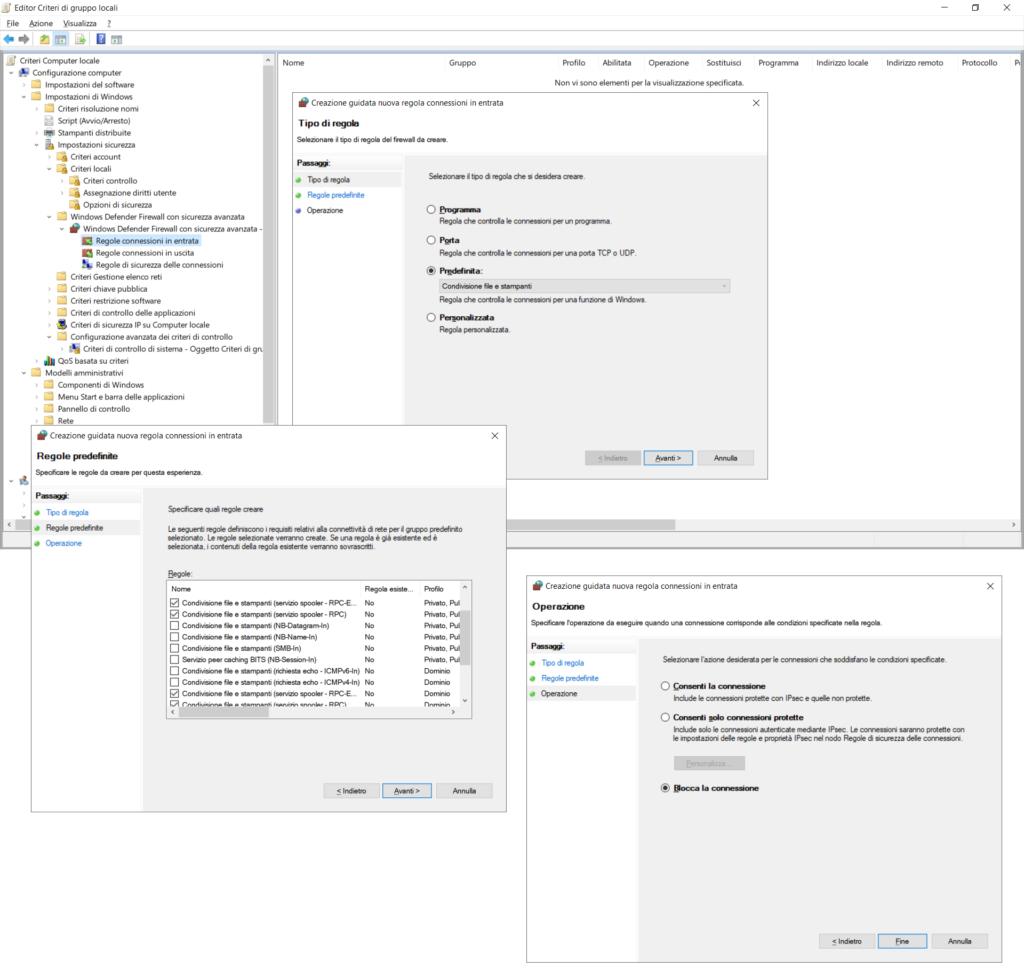Click the rules list vertical scrollbar thumb
The height and width of the screenshot is (976, 1024).
(x=466, y=637)
